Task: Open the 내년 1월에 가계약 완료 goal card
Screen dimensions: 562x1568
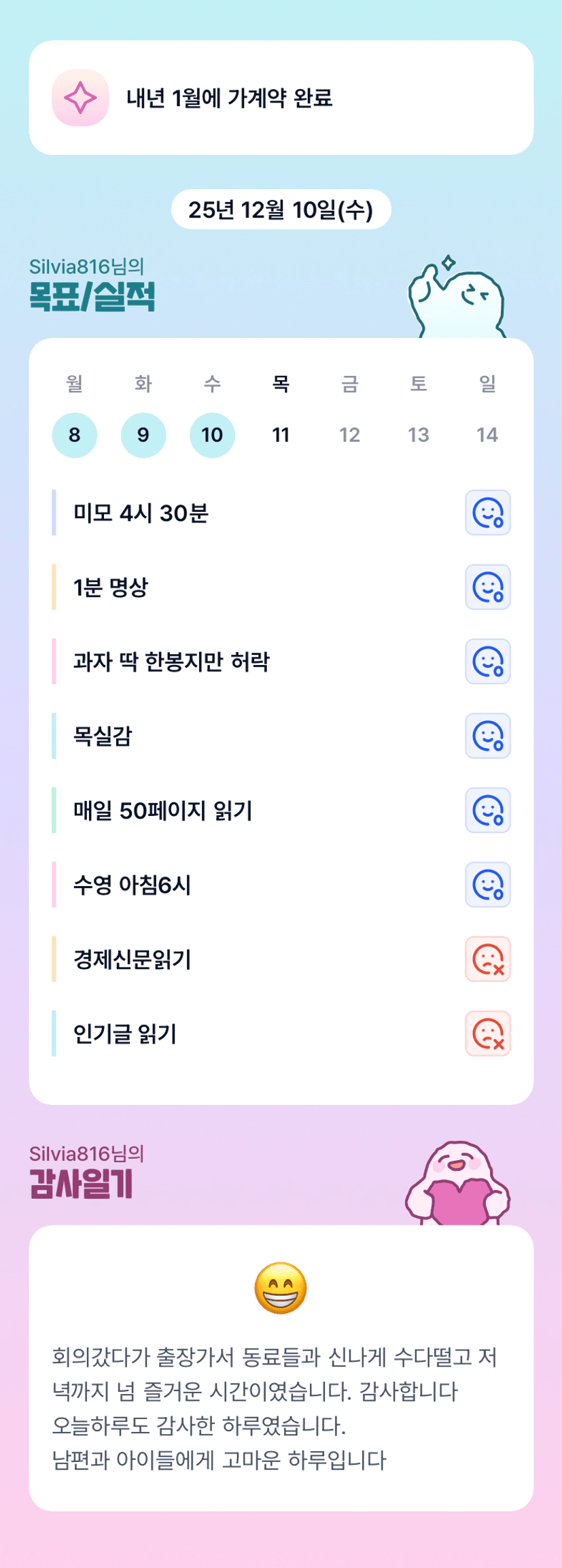Action: [x=281, y=98]
